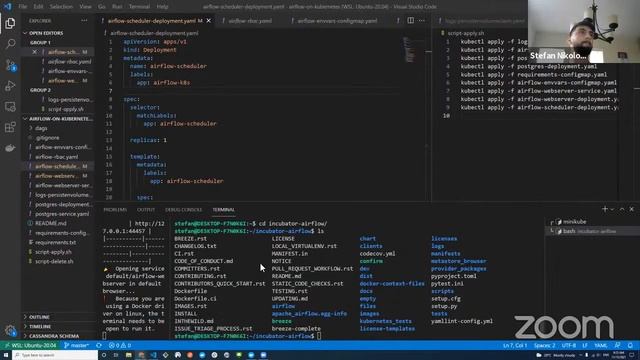640x360 pixels.
Task: Open the File menu
Action: point(23,7)
